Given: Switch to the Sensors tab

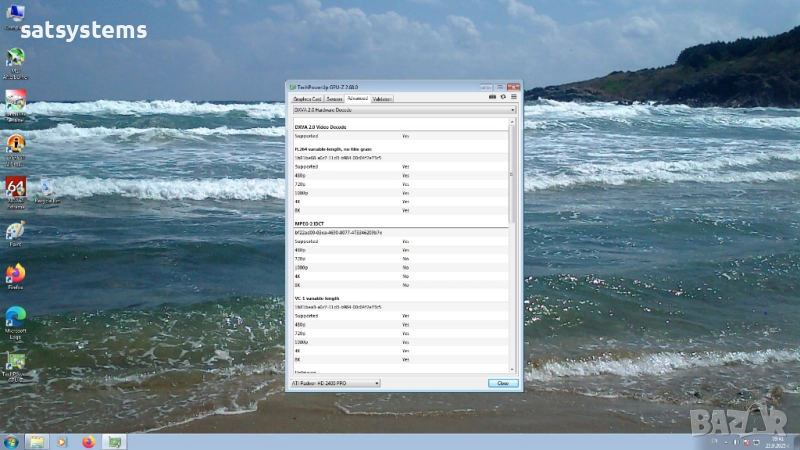Looking at the screenshot, I should 334,99.
